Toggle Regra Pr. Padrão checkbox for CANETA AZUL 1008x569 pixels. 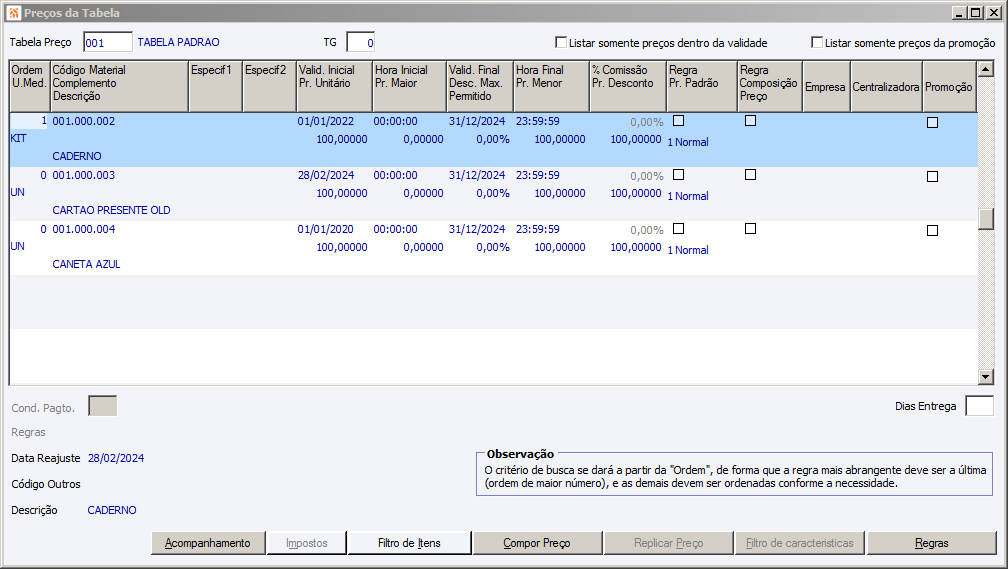[x=678, y=229]
